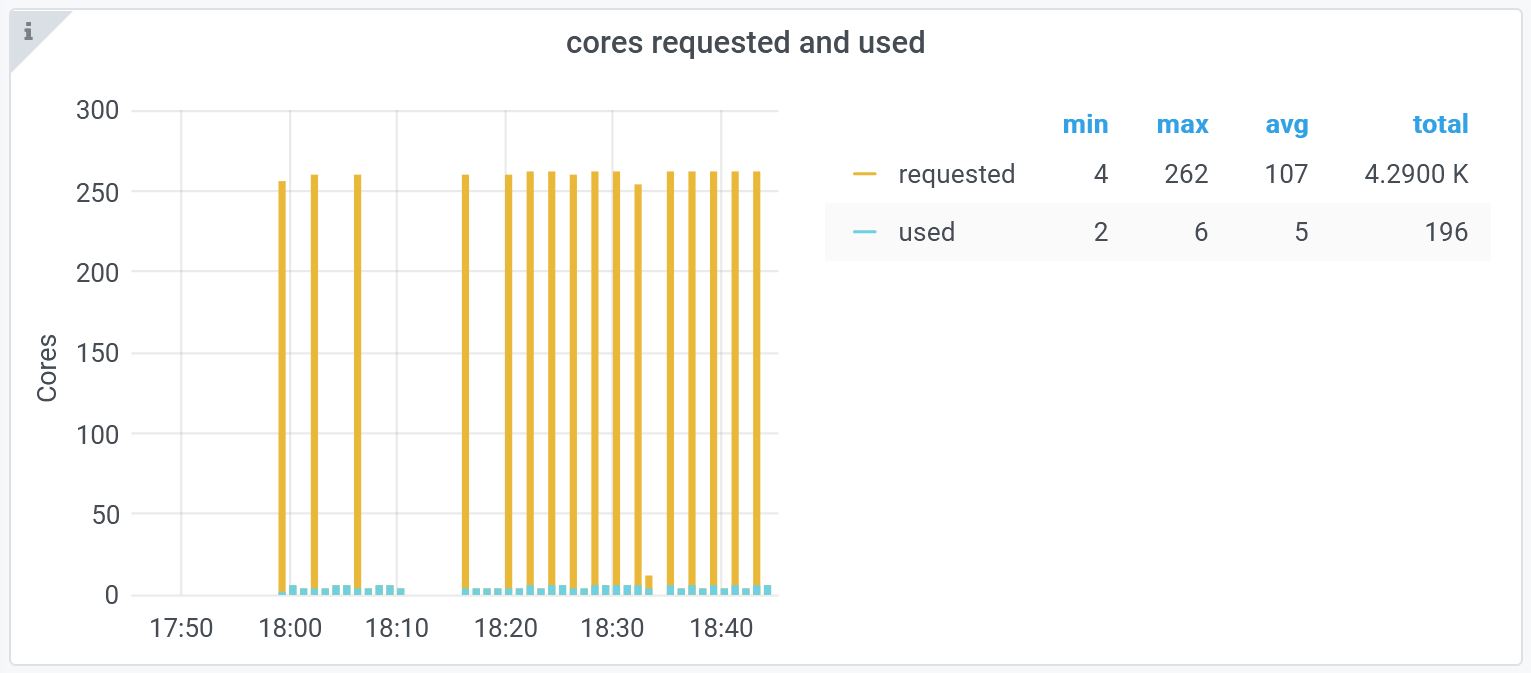
Task: Click the 18:40 time axis label
Action: pos(722,629)
